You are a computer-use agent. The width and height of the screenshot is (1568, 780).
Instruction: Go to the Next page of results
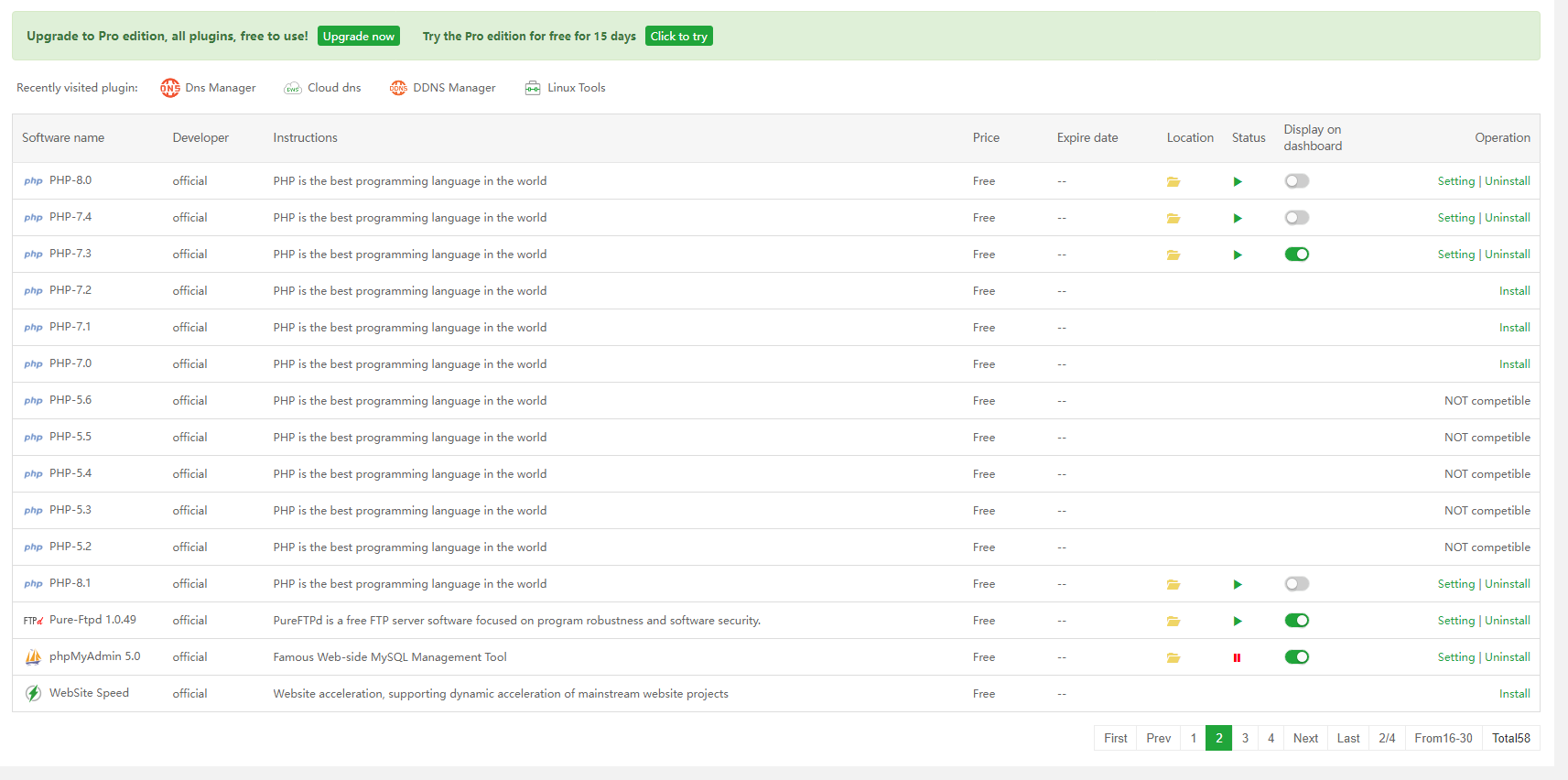[1305, 738]
